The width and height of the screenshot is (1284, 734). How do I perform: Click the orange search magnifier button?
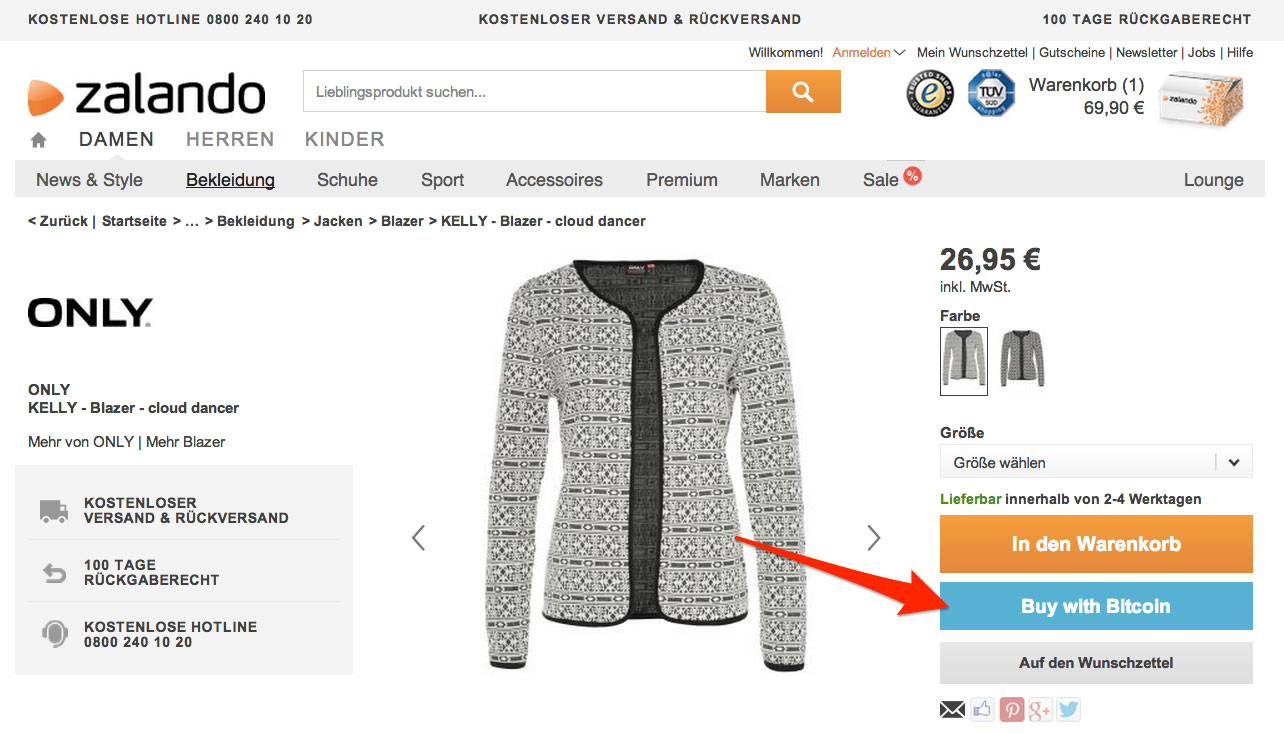pos(803,92)
